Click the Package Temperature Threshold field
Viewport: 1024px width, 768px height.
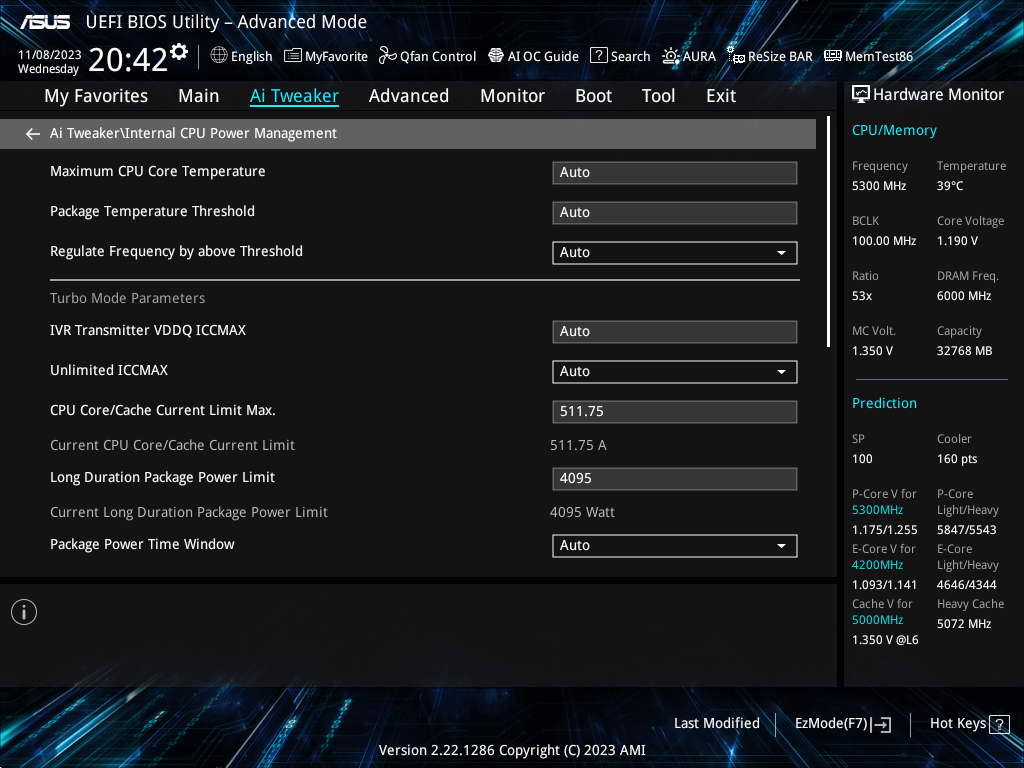(675, 213)
